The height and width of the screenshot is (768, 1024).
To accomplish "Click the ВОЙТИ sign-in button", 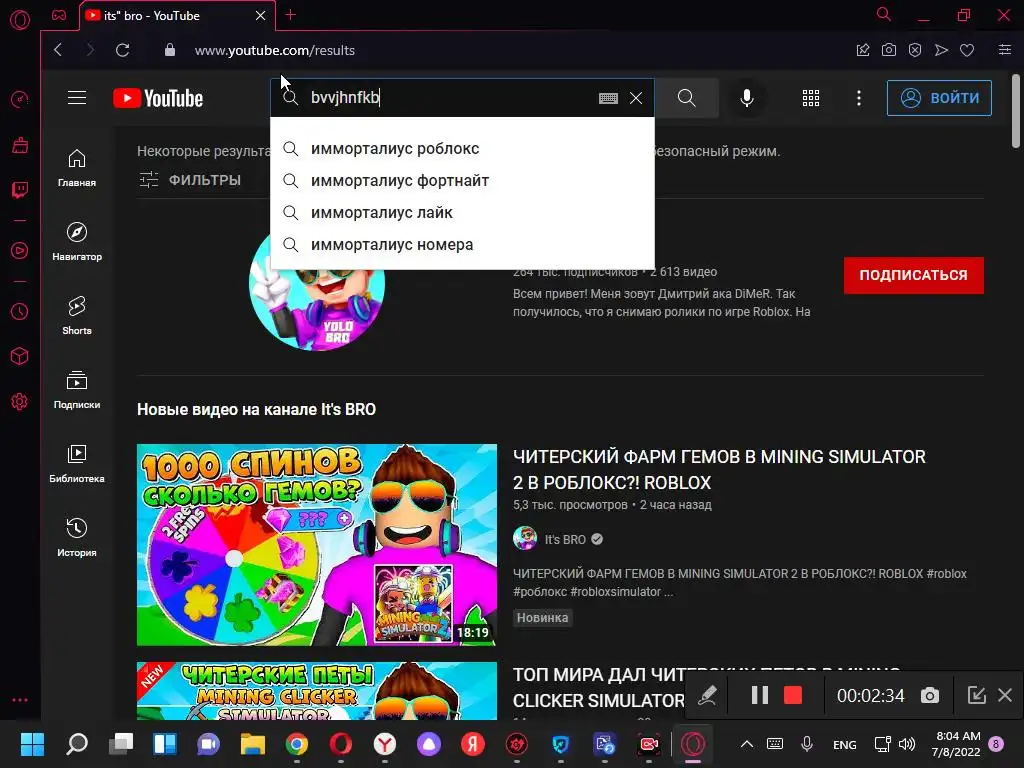I will [939, 98].
